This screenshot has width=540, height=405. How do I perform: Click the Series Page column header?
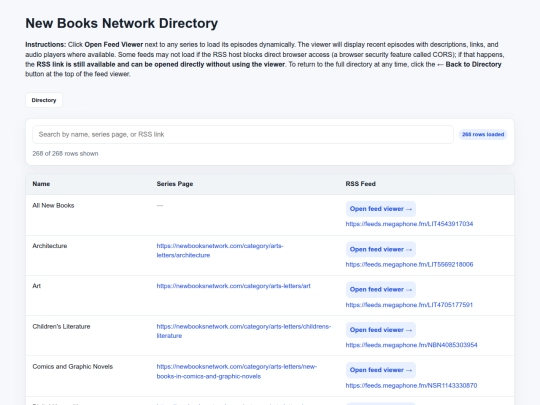tap(175, 184)
